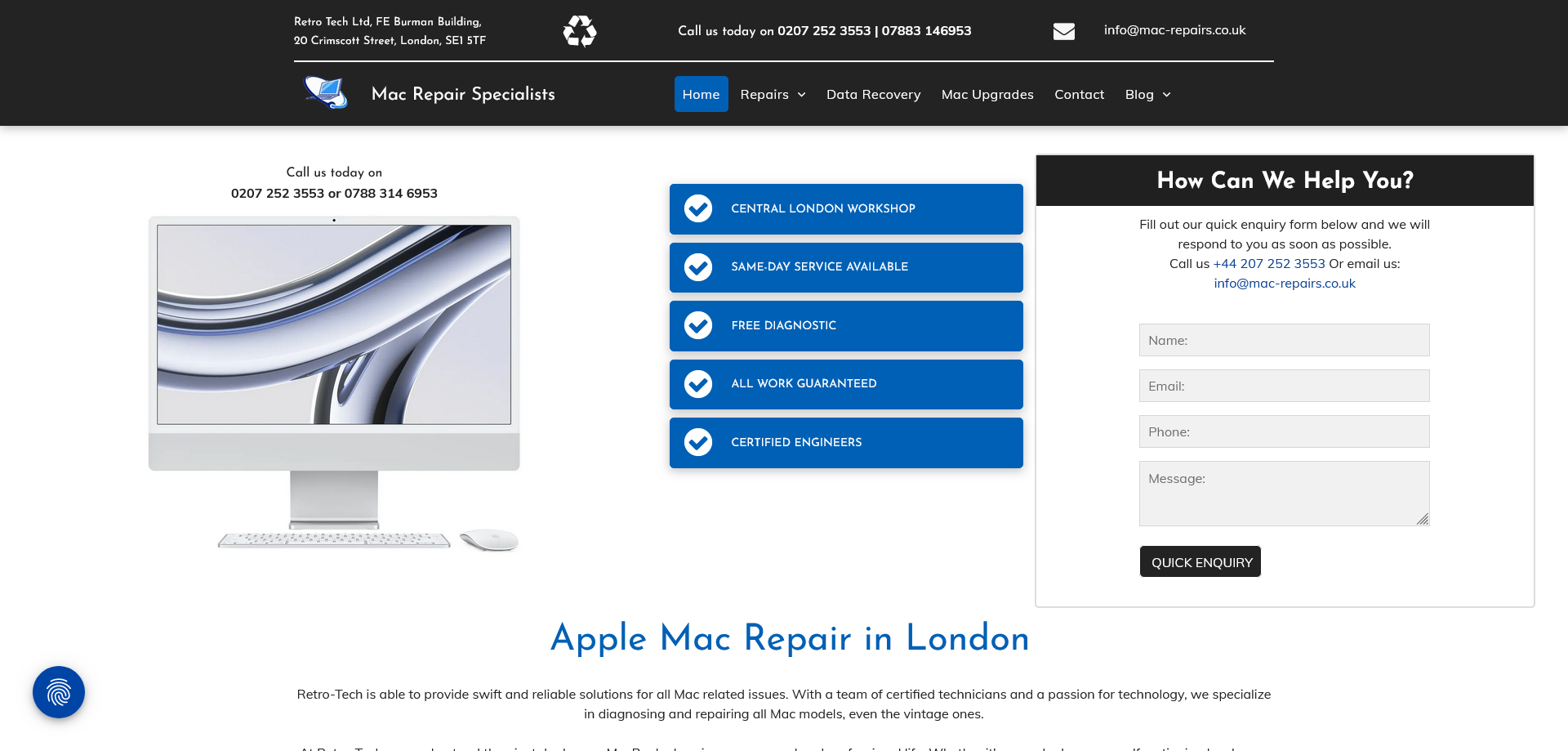The image size is (1568, 751).
Task: Go to the Home menu item
Action: tap(701, 95)
